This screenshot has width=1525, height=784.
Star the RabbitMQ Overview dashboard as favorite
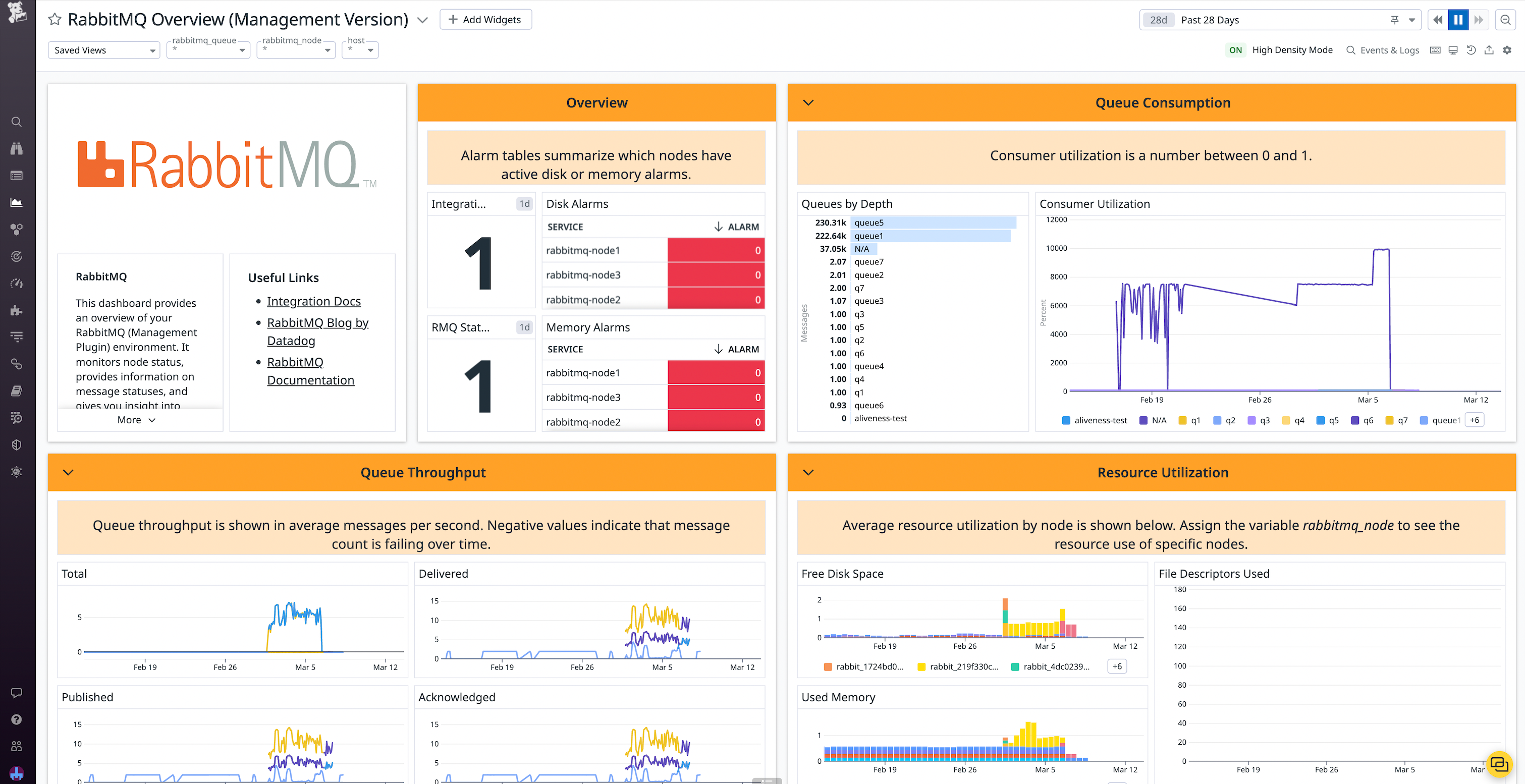[x=55, y=19]
